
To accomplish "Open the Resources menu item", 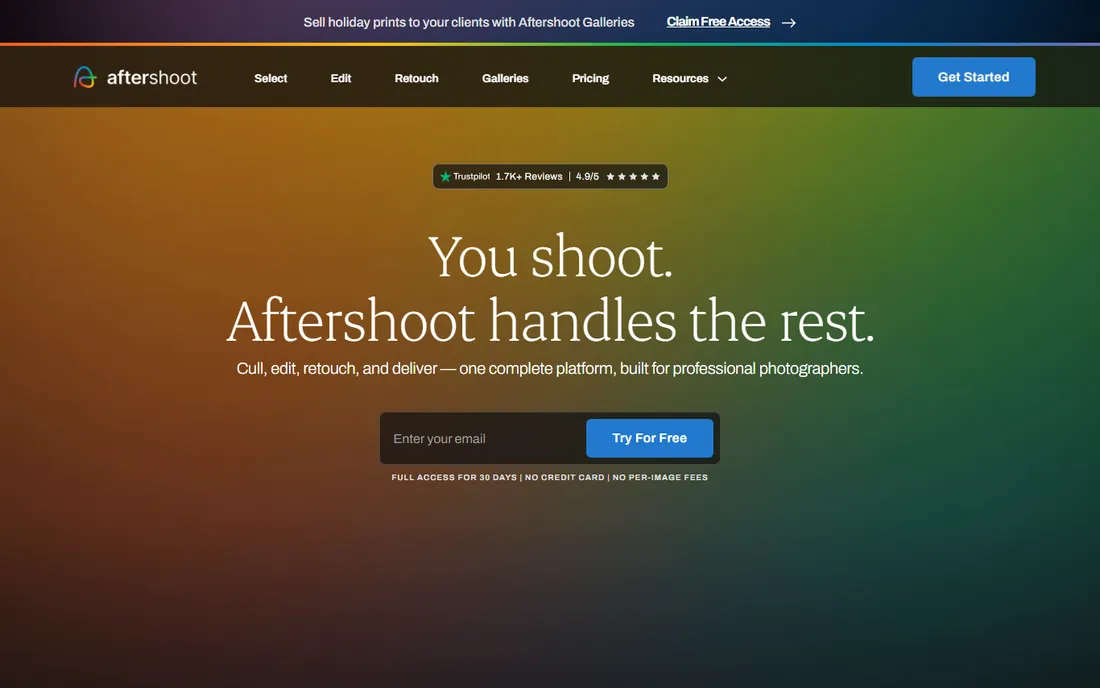I will (x=680, y=79).
